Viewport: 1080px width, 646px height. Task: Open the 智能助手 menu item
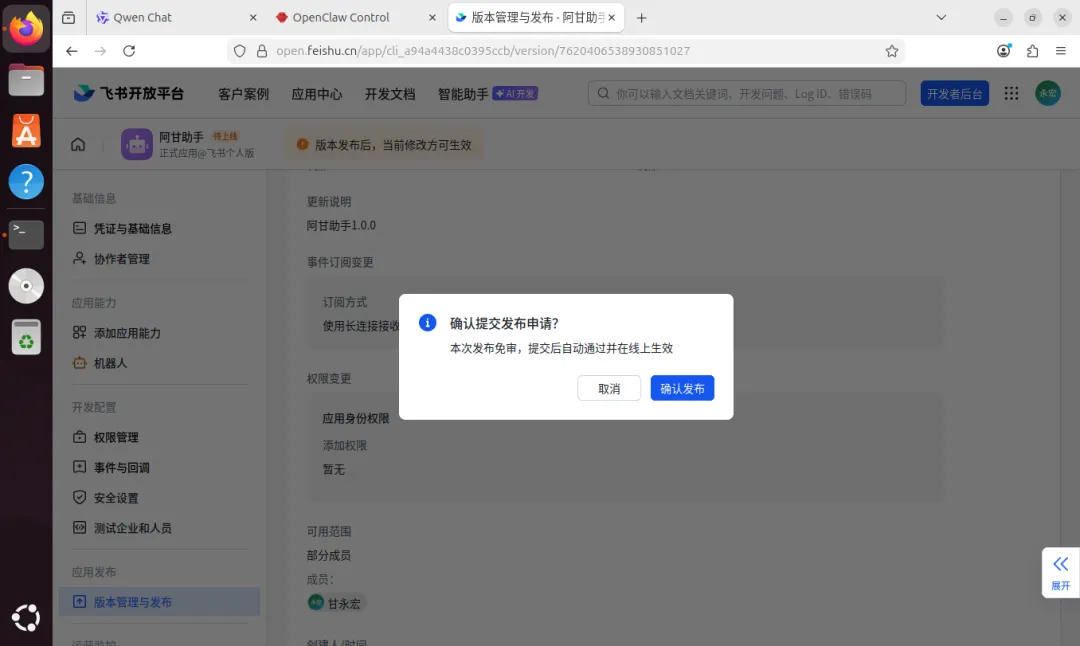tap(463, 94)
